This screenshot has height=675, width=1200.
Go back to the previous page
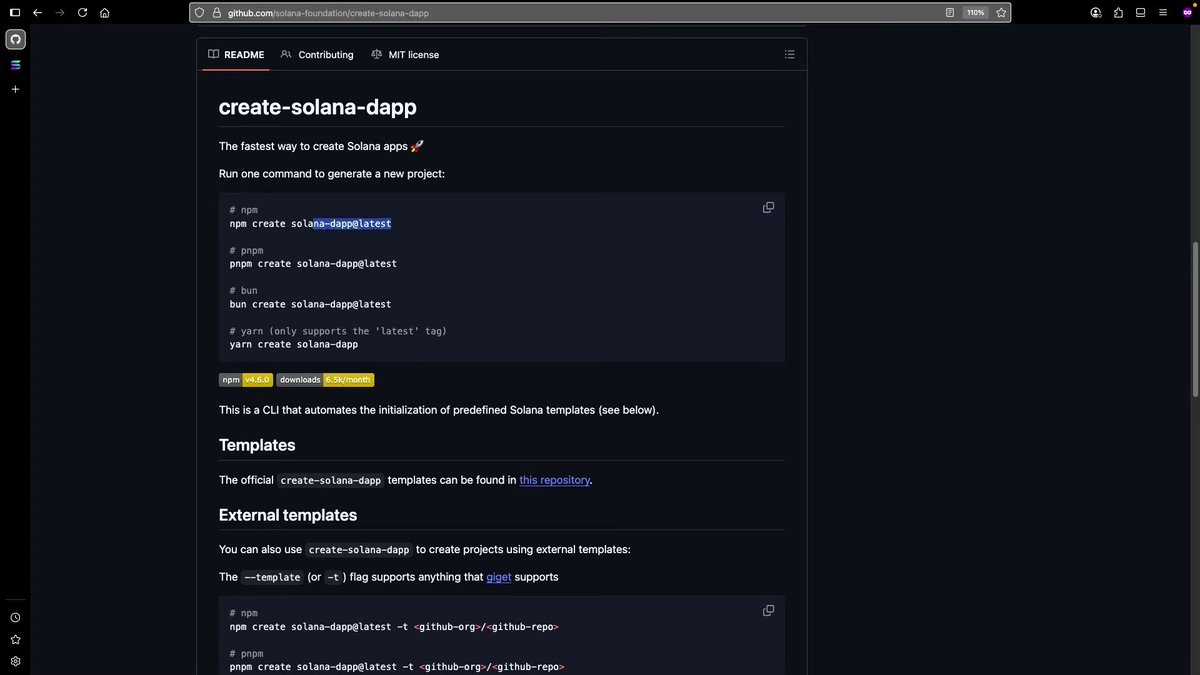(x=37, y=13)
